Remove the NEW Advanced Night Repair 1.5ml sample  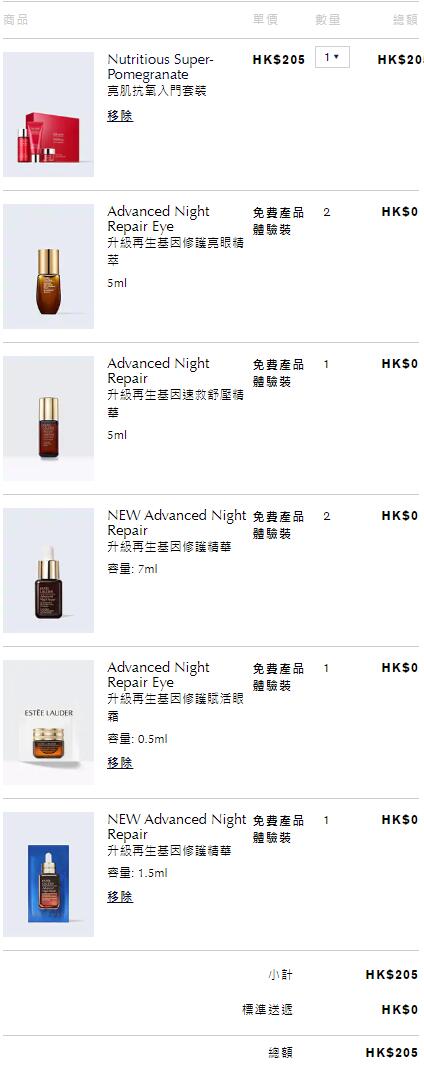[120, 897]
